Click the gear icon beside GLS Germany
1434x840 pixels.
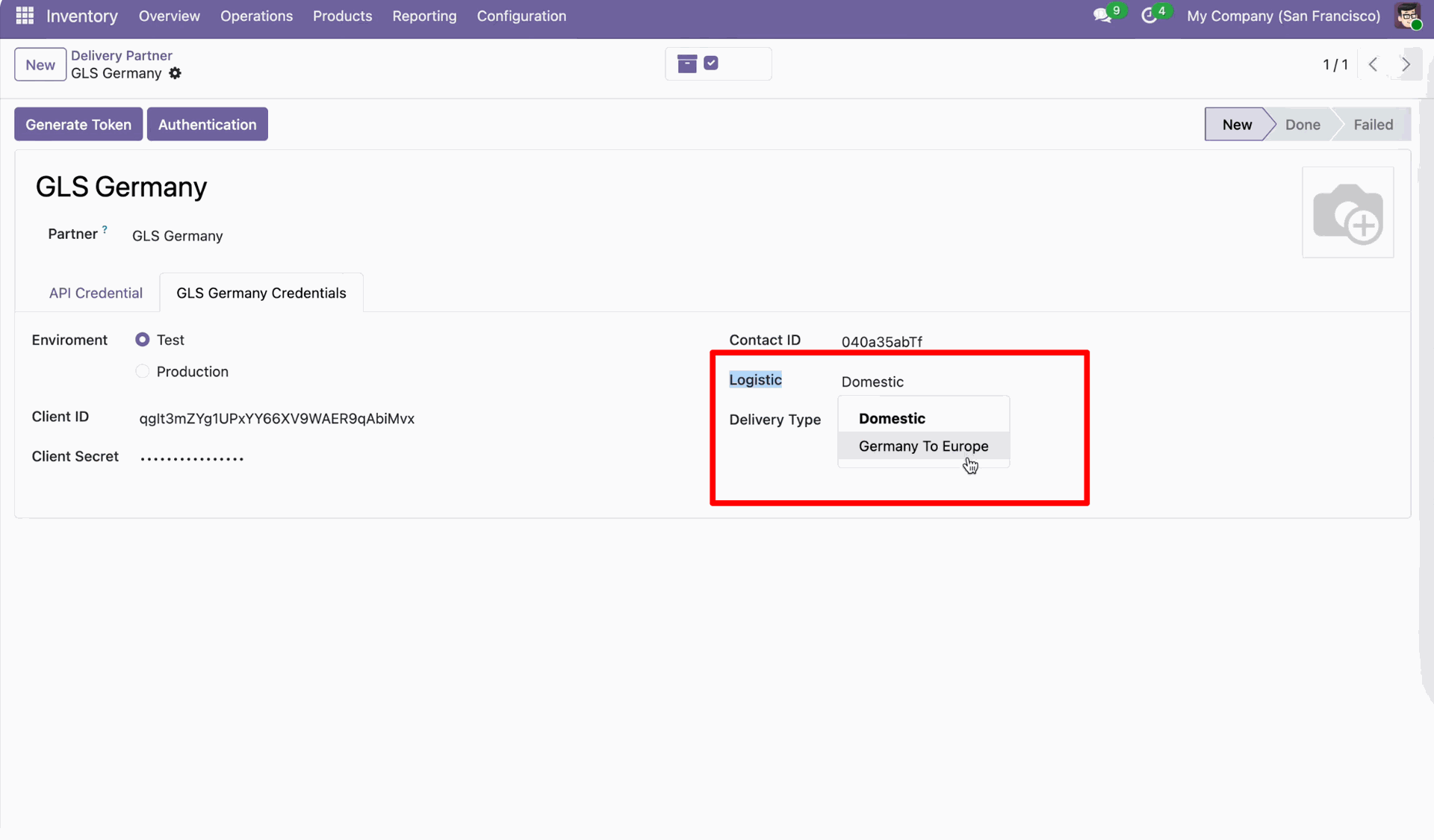(175, 73)
